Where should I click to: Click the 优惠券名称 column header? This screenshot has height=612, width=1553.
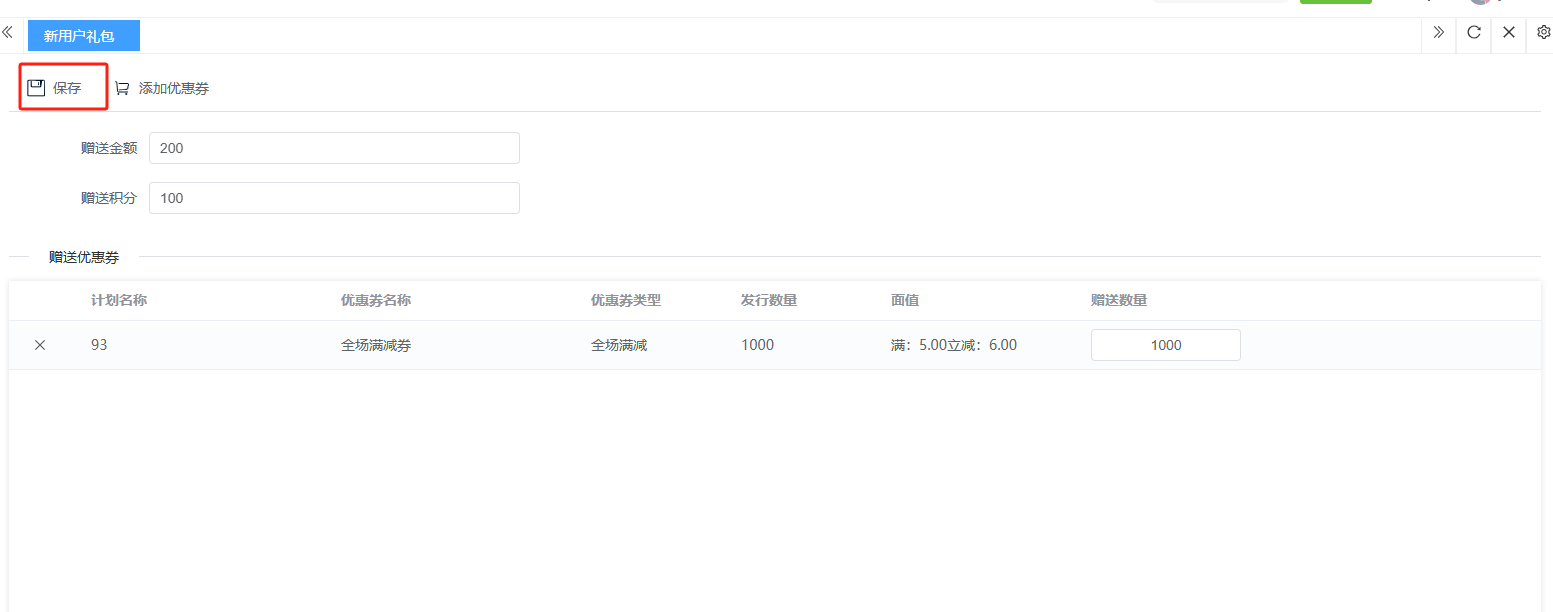(x=376, y=300)
